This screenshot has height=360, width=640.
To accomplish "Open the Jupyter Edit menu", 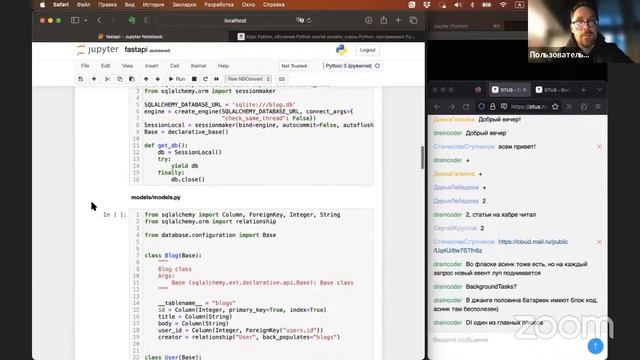I will tap(105, 66).
